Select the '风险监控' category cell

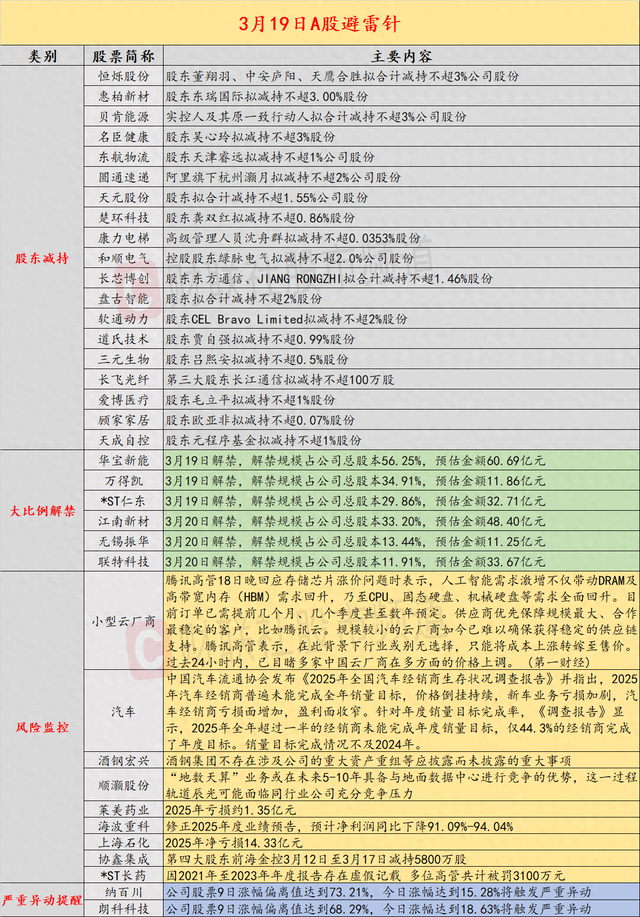(x=42, y=727)
